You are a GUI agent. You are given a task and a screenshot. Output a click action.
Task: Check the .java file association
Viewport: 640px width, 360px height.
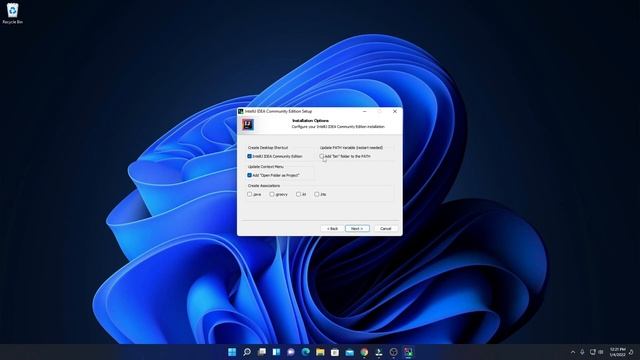(249, 194)
